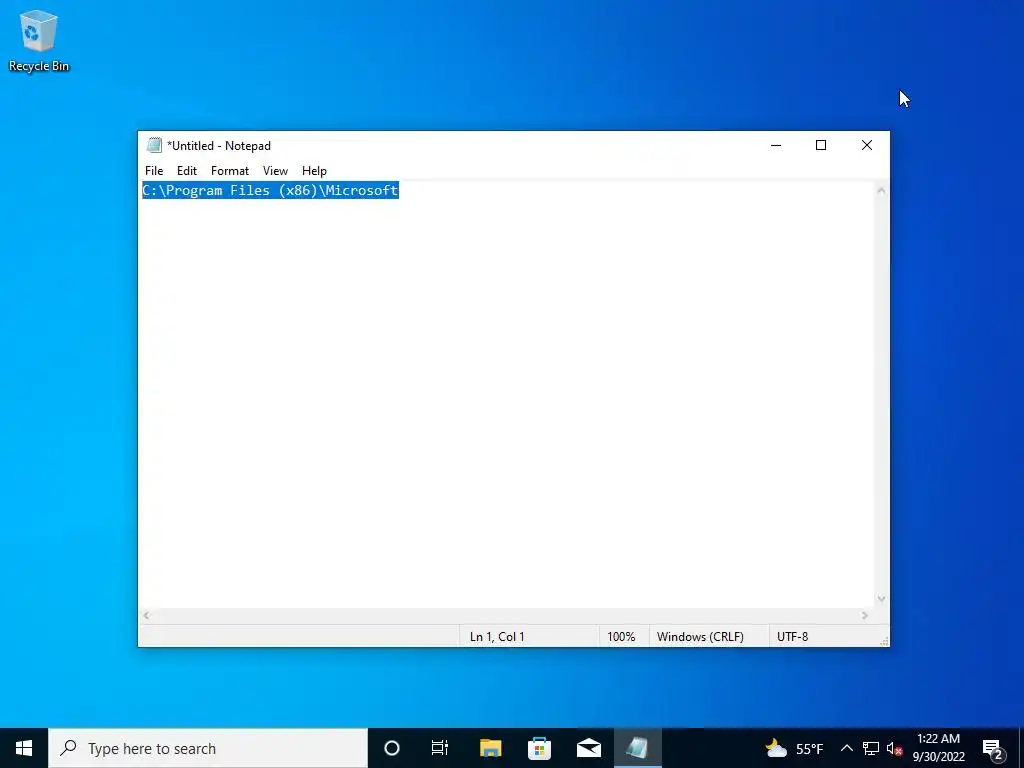Open Cortana from the taskbar circle icon

pos(391,748)
